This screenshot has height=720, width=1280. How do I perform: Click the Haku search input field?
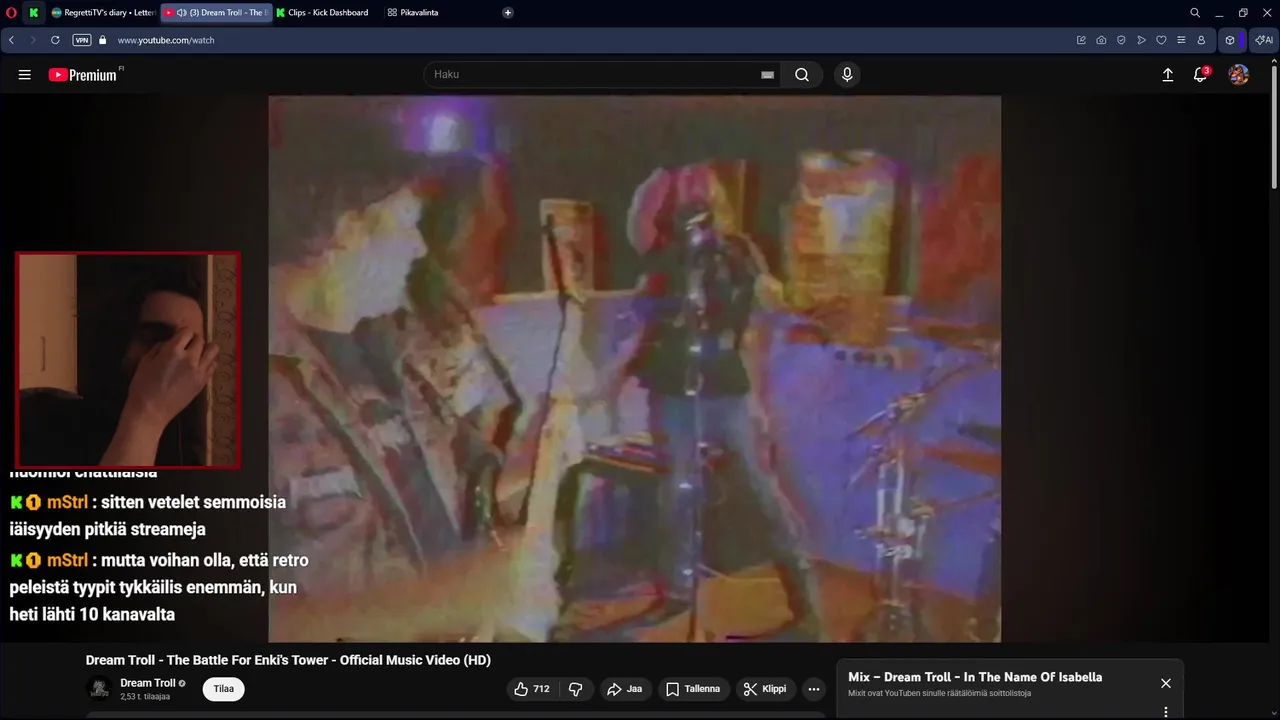595,74
